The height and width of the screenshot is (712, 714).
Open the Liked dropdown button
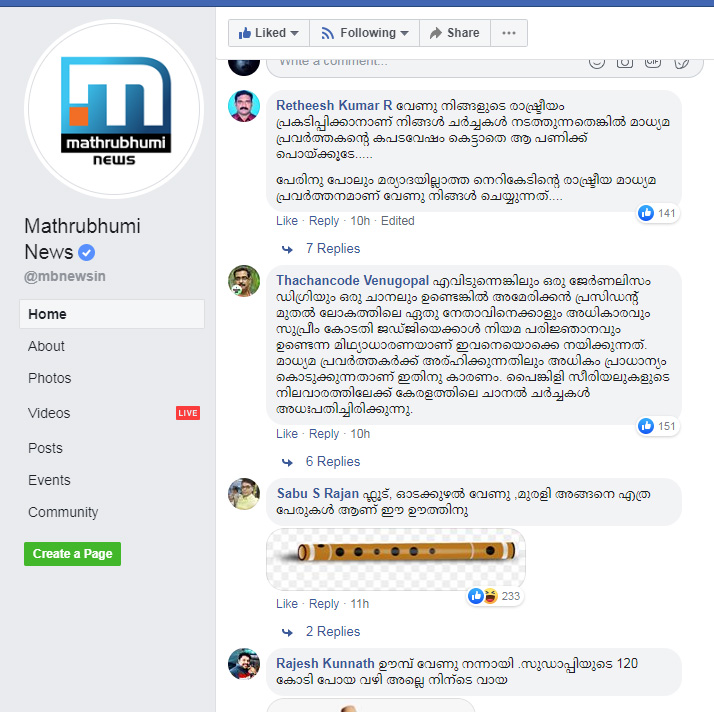coord(269,33)
